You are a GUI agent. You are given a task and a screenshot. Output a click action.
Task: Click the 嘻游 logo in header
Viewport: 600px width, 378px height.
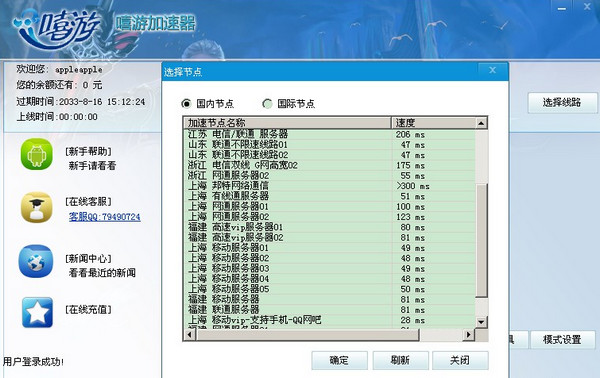pyautogui.click(x=57, y=29)
